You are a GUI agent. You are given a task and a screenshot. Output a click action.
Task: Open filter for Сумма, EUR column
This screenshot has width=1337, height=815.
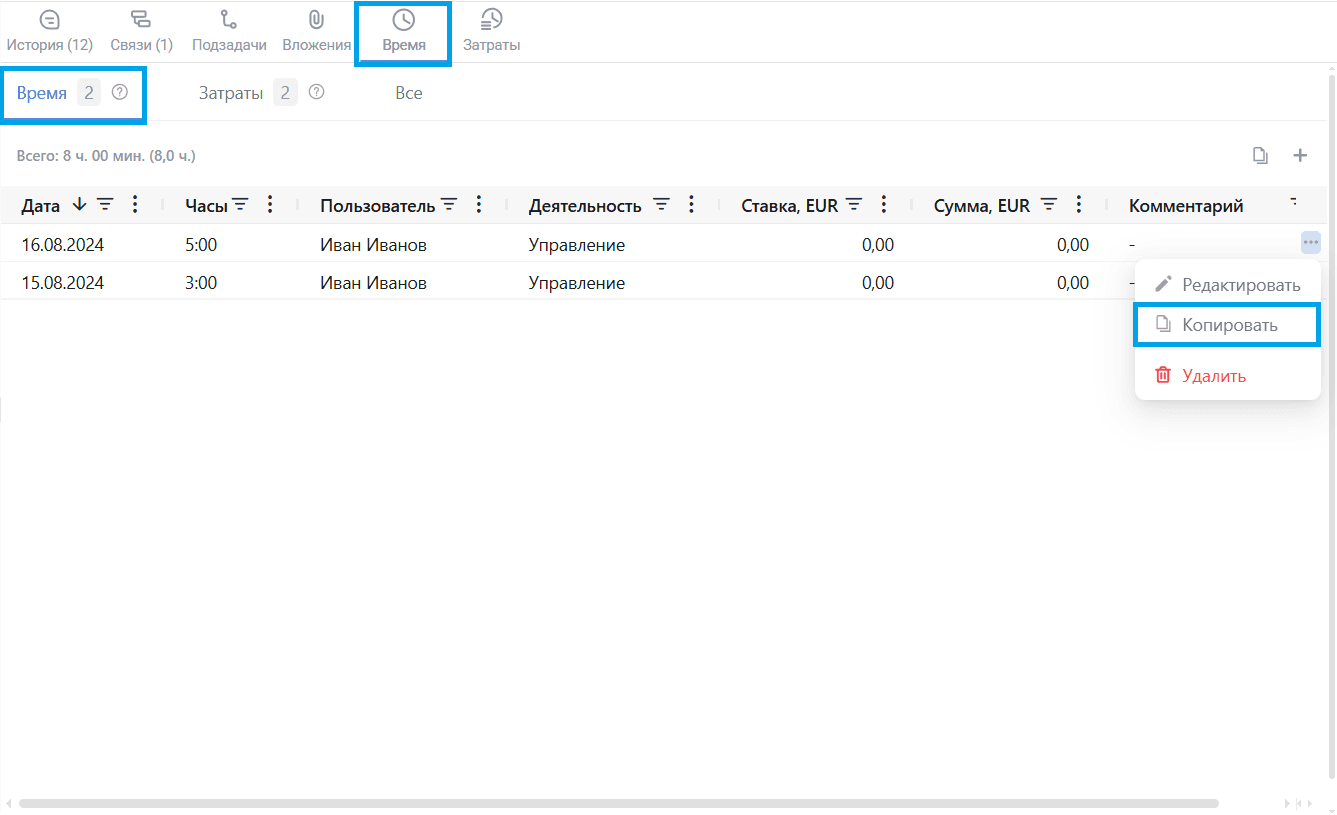(x=1048, y=205)
